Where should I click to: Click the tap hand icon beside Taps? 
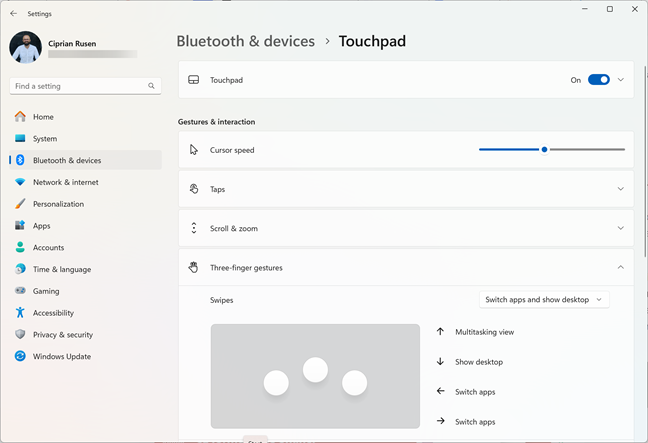pyautogui.click(x=193, y=189)
